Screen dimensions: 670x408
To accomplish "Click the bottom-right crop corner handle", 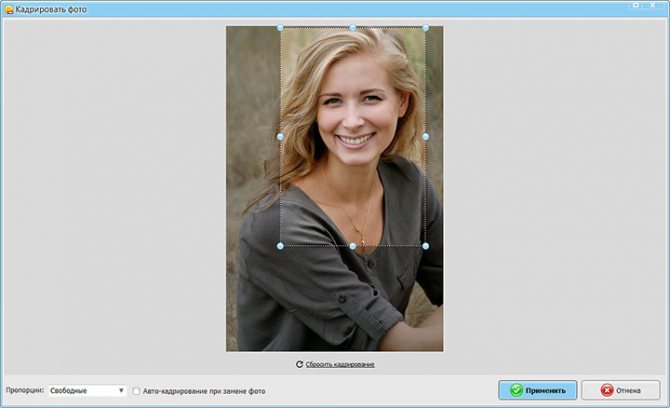I will (425, 245).
